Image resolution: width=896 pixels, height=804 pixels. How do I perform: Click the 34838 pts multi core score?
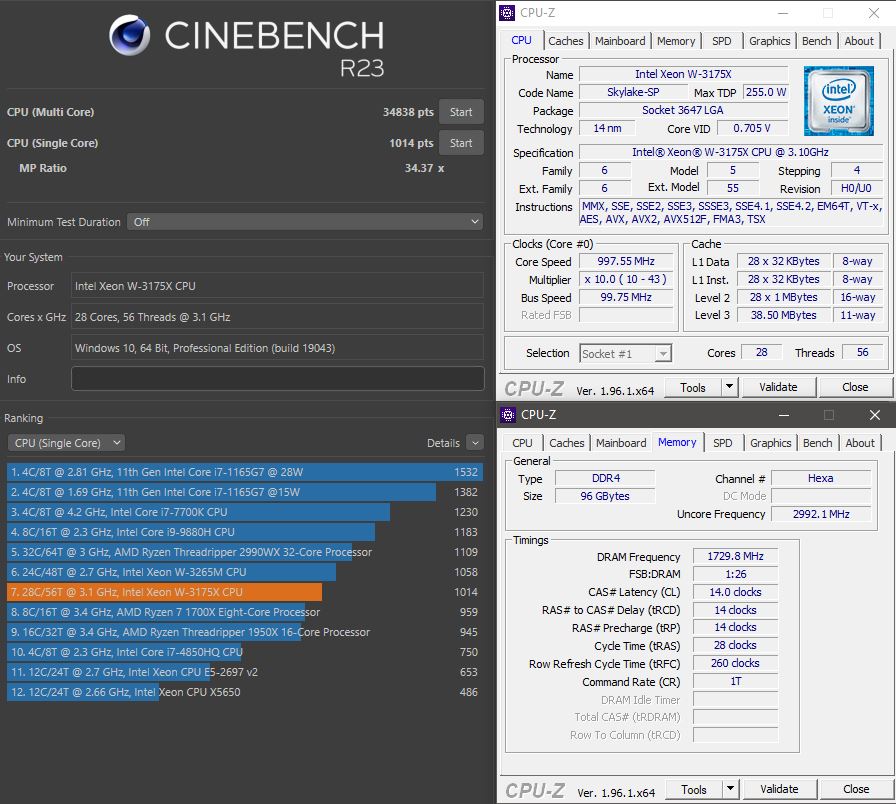pyautogui.click(x=408, y=112)
